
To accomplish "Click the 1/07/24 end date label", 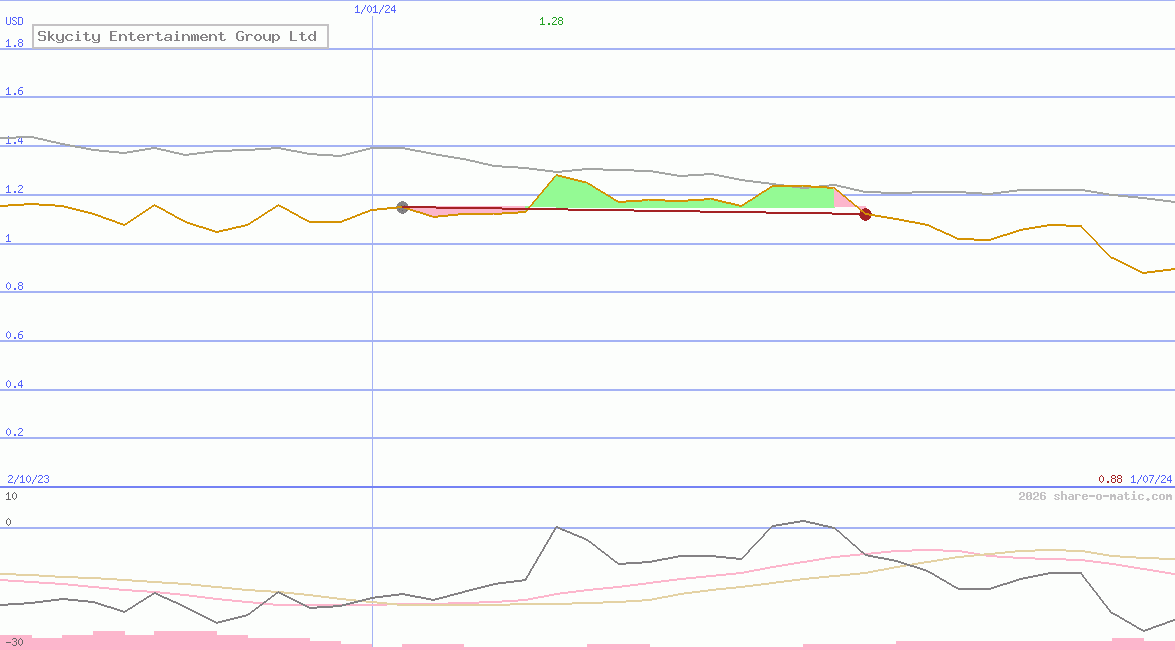I will (1151, 479).
